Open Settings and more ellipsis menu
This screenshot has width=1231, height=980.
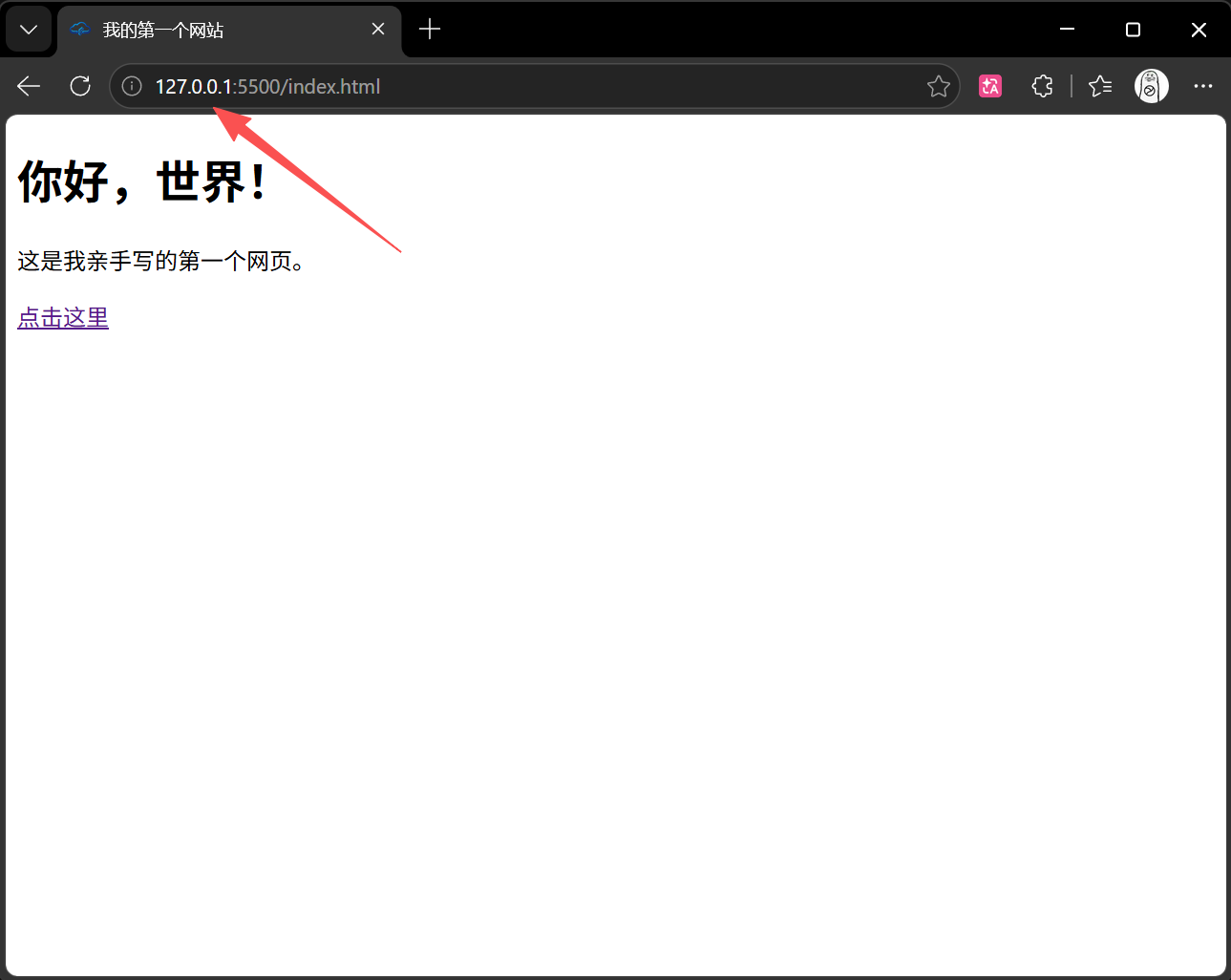(x=1202, y=86)
